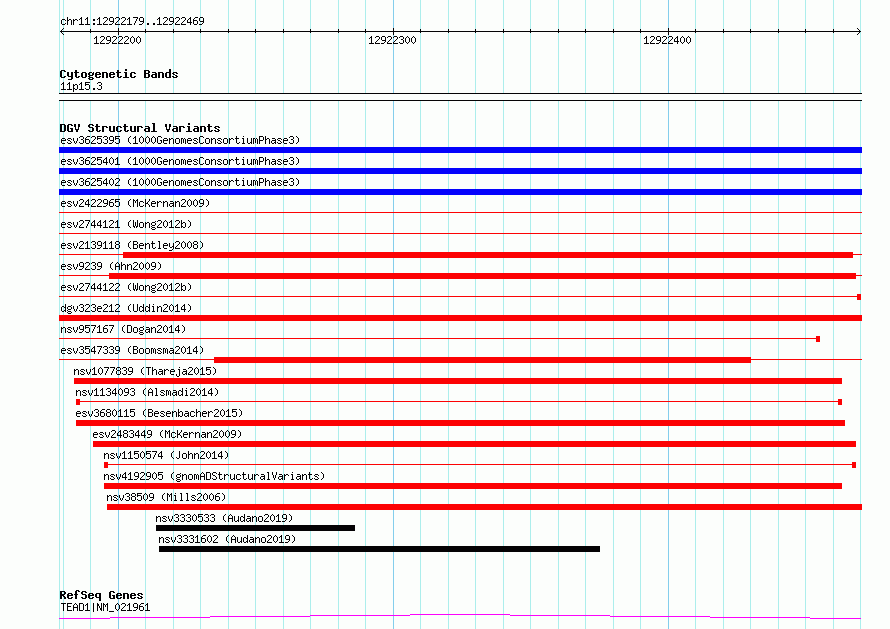Click the esv3547339 (Boomsma2014) thick red bar

point(482,360)
